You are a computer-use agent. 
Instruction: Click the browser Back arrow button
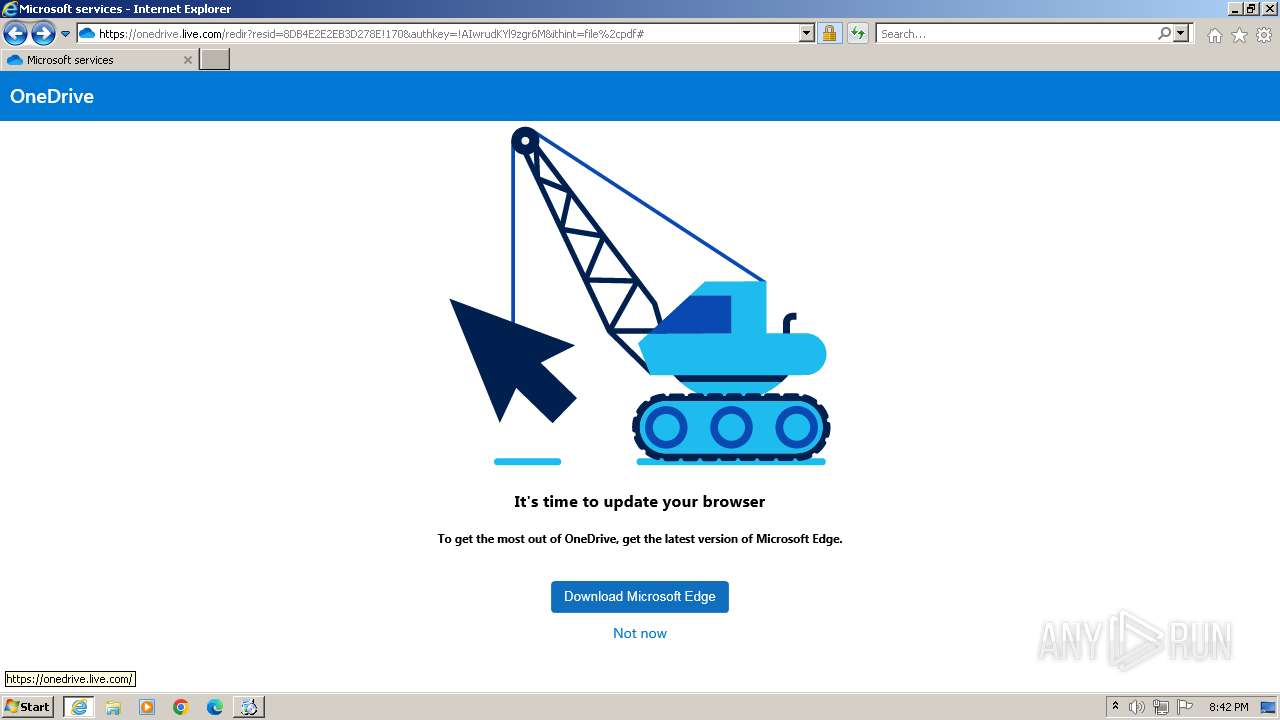15,34
